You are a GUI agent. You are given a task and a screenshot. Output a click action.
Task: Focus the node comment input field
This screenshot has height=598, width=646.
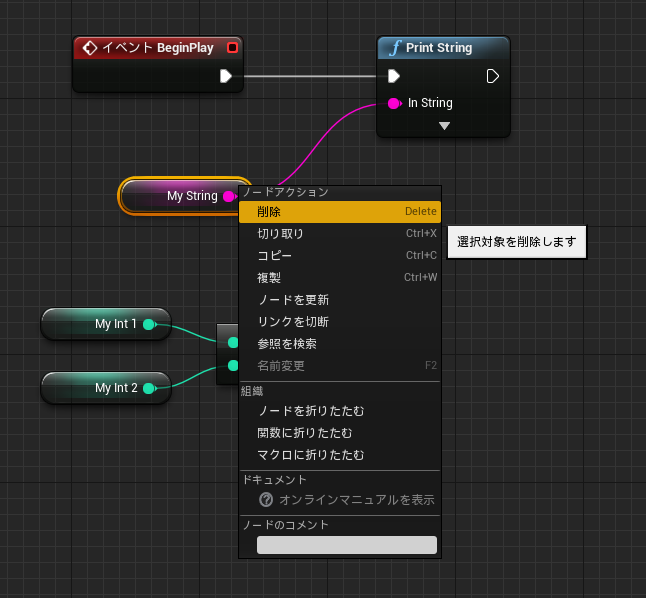pos(346,545)
